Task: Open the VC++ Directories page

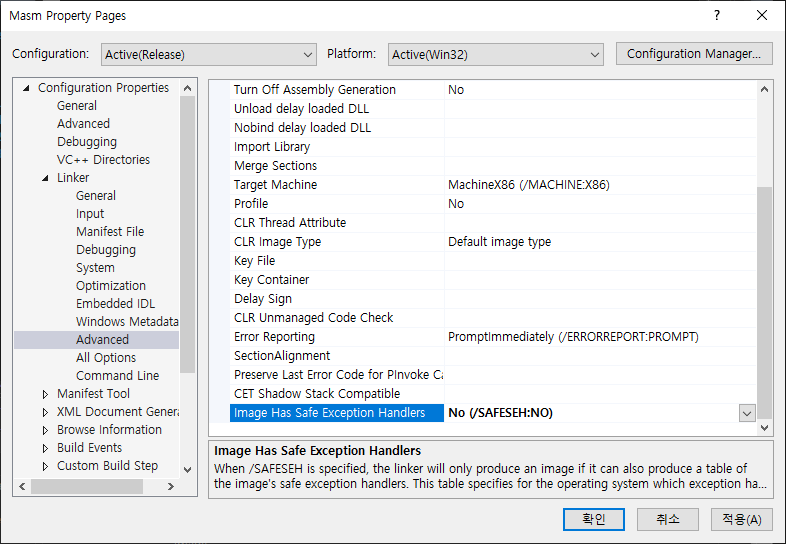Action: [103, 160]
